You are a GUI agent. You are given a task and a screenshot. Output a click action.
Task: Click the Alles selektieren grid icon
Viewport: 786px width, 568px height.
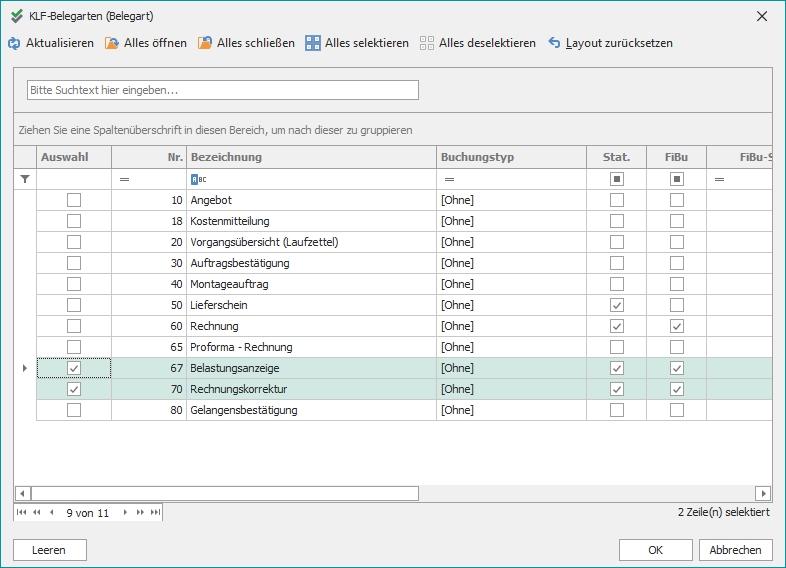point(313,43)
